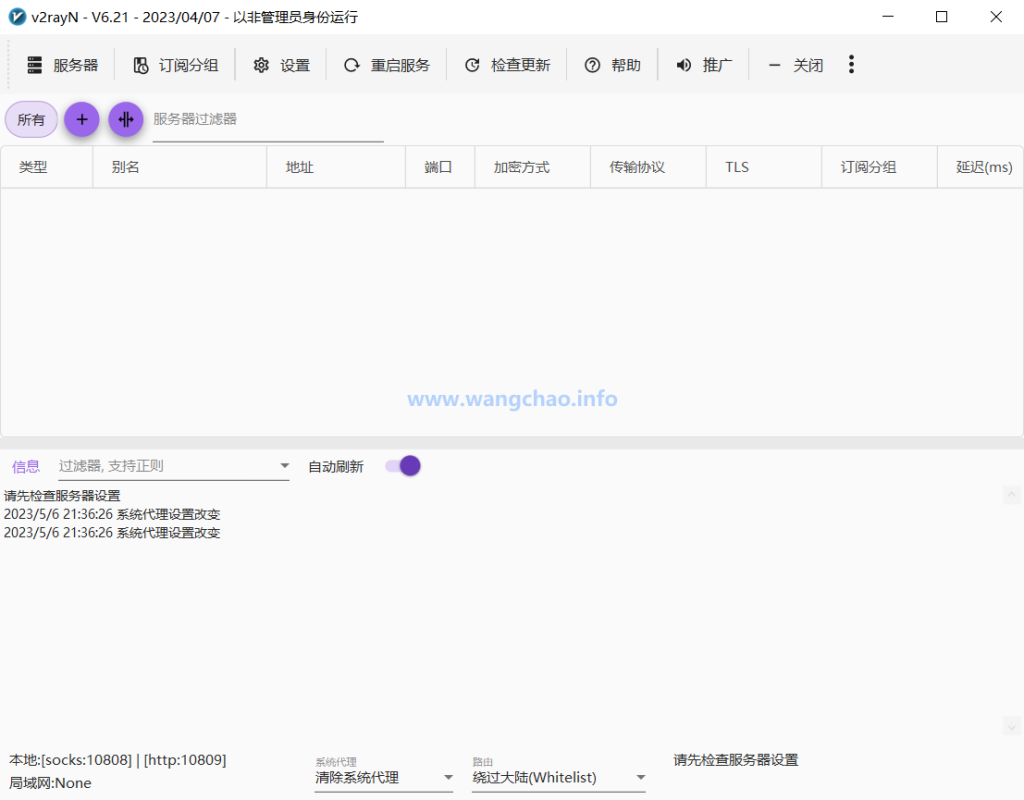Click the check update clock-arrow icon
Image resolution: width=1024 pixels, height=800 pixels.
pyautogui.click(x=472, y=65)
